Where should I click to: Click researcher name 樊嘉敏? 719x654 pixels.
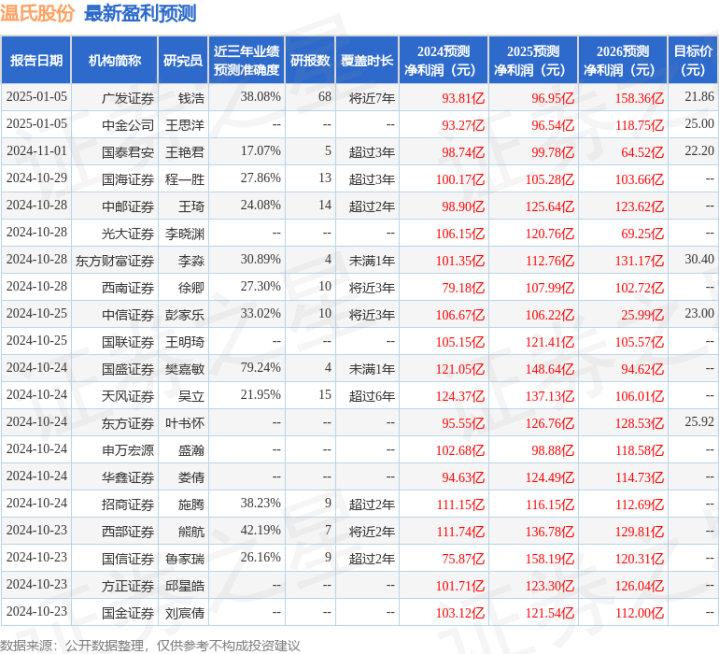(x=185, y=369)
